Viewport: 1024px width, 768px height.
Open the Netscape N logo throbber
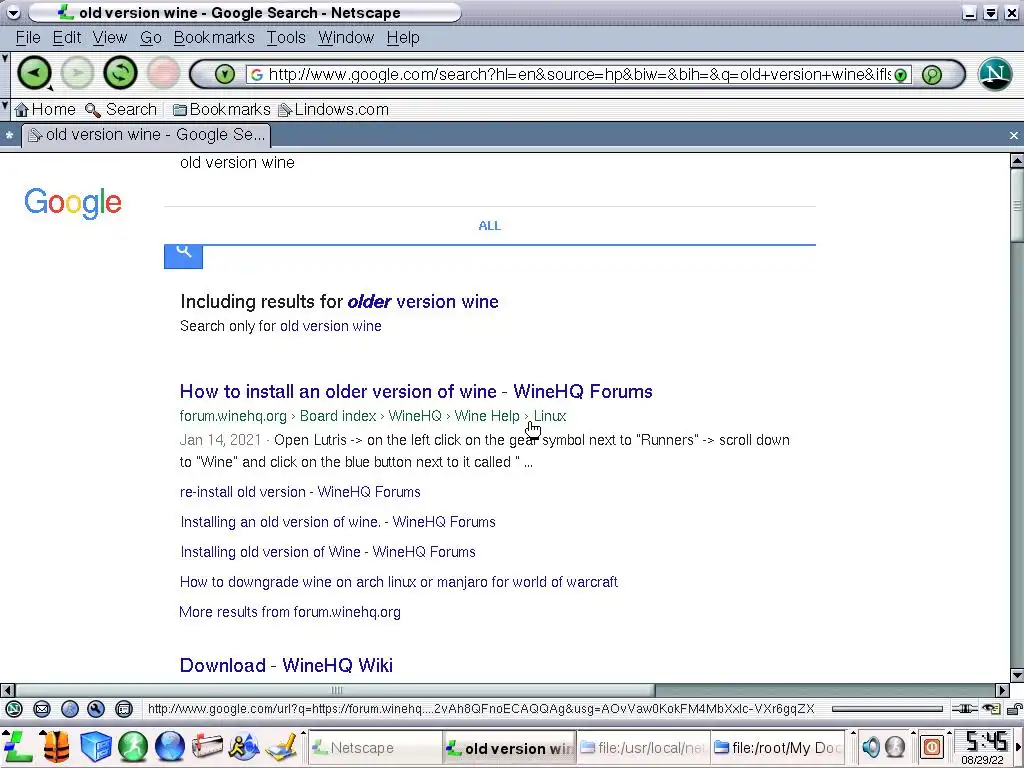[995, 74]
